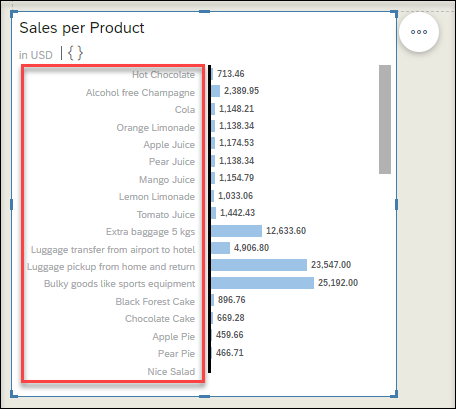Select the Nice Salad label
This screenshot has width=456, height=409.
[171, 371]
